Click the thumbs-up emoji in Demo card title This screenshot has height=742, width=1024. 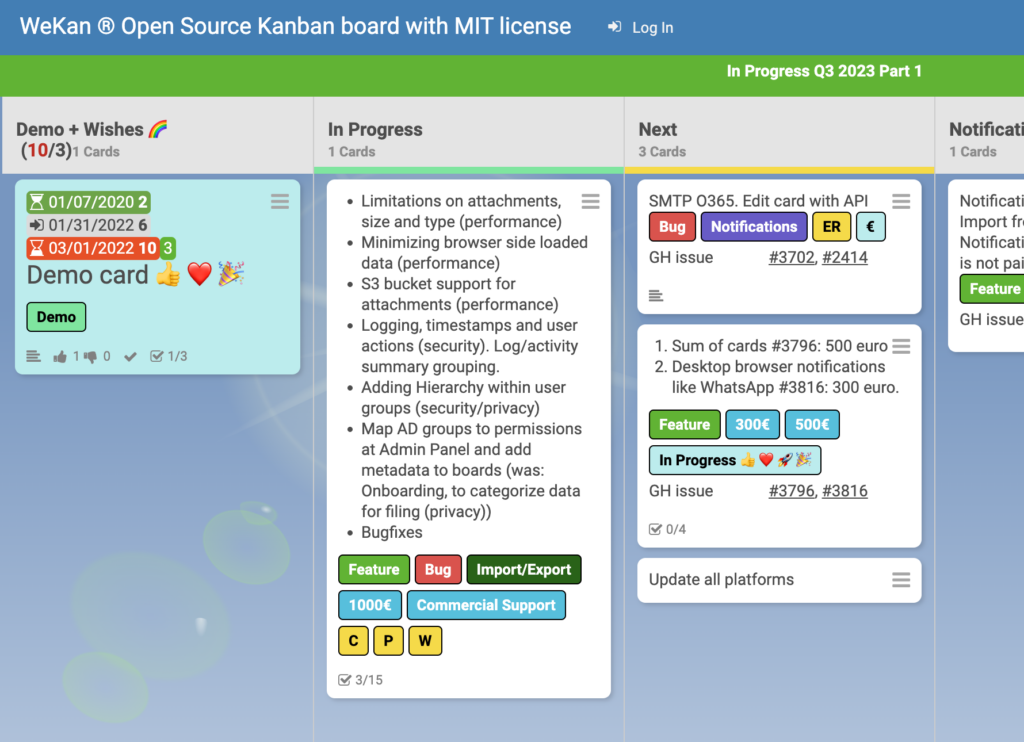[x=168, y=275]
